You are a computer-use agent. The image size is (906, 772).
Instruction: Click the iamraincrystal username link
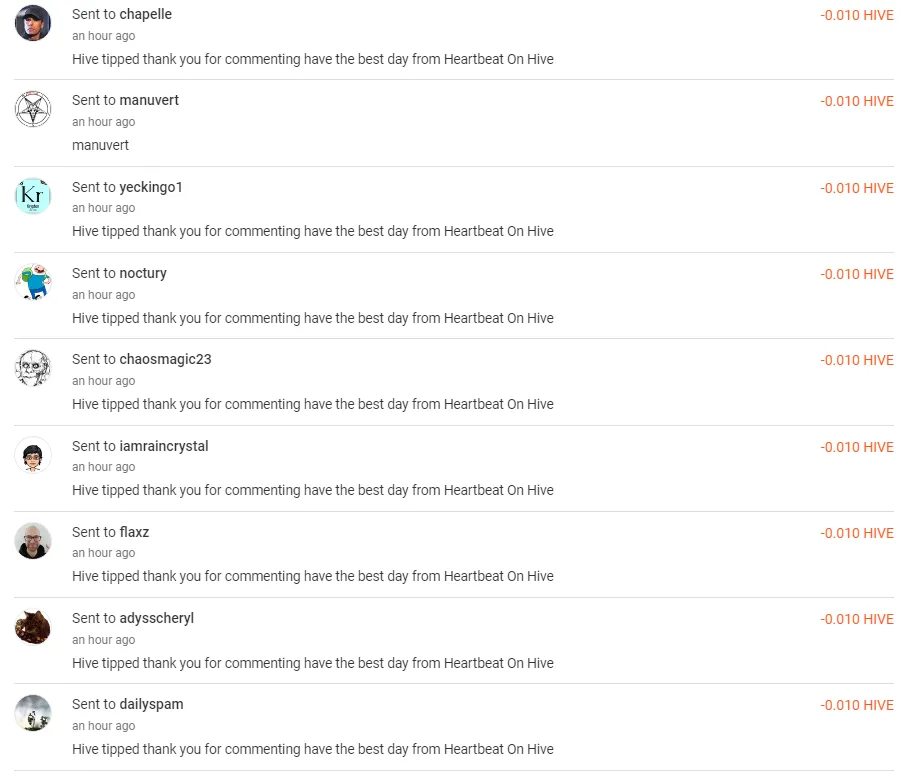[x=164, y=446]
